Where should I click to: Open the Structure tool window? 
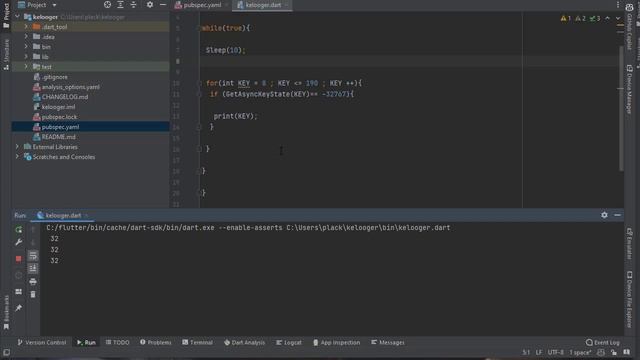6,54
